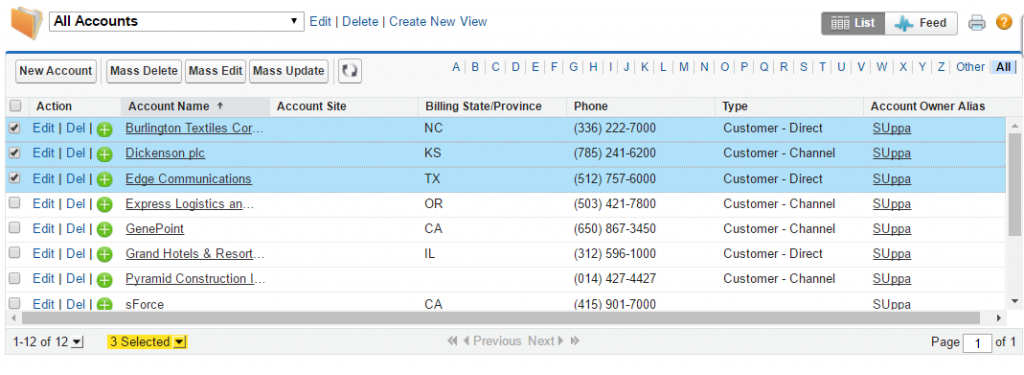Click green plus icon in GenePoint row
Image resolution: width=1024 pixels, height=375 pixels.
[x=104, y=230]
